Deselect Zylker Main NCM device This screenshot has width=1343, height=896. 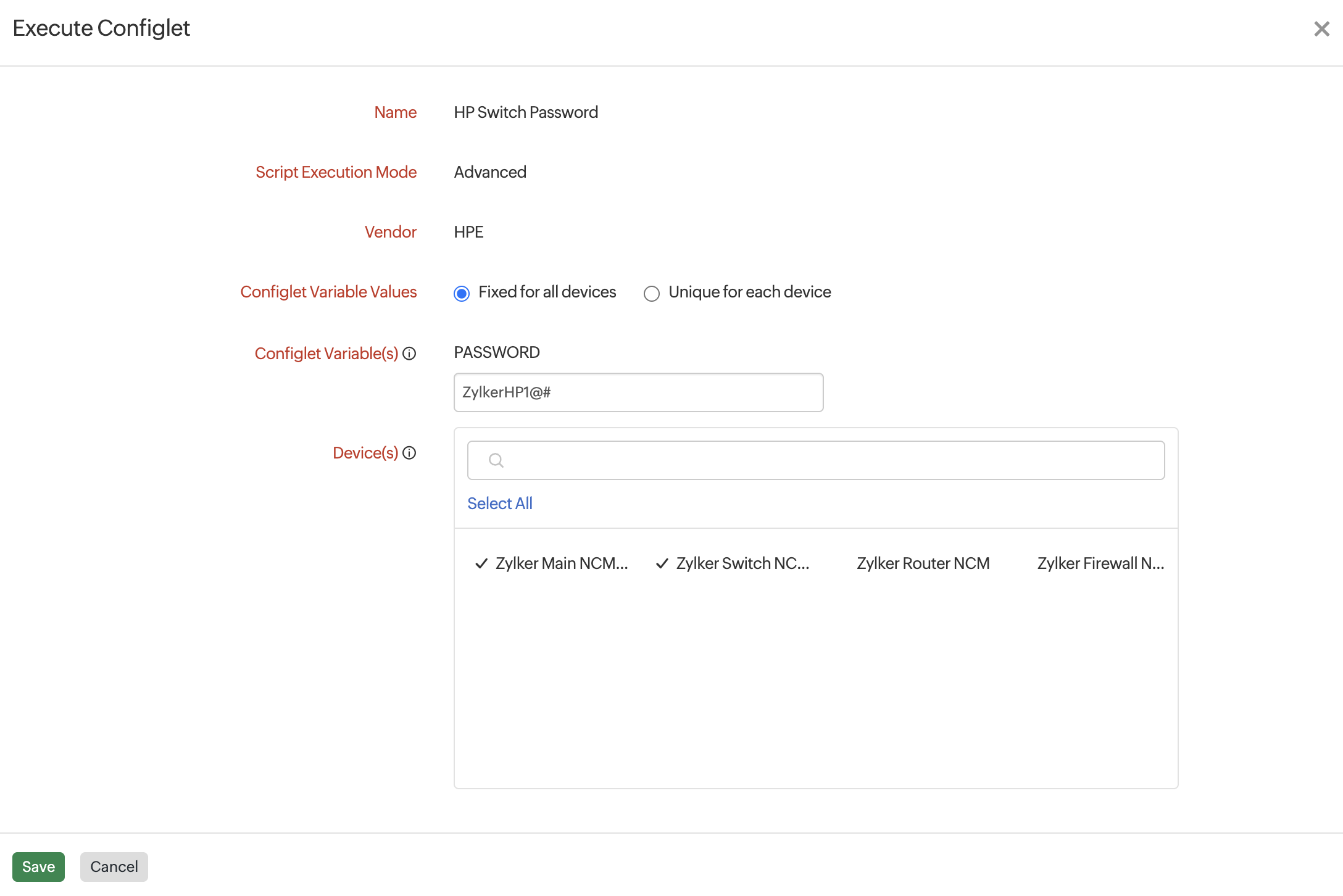pos(561,563)
